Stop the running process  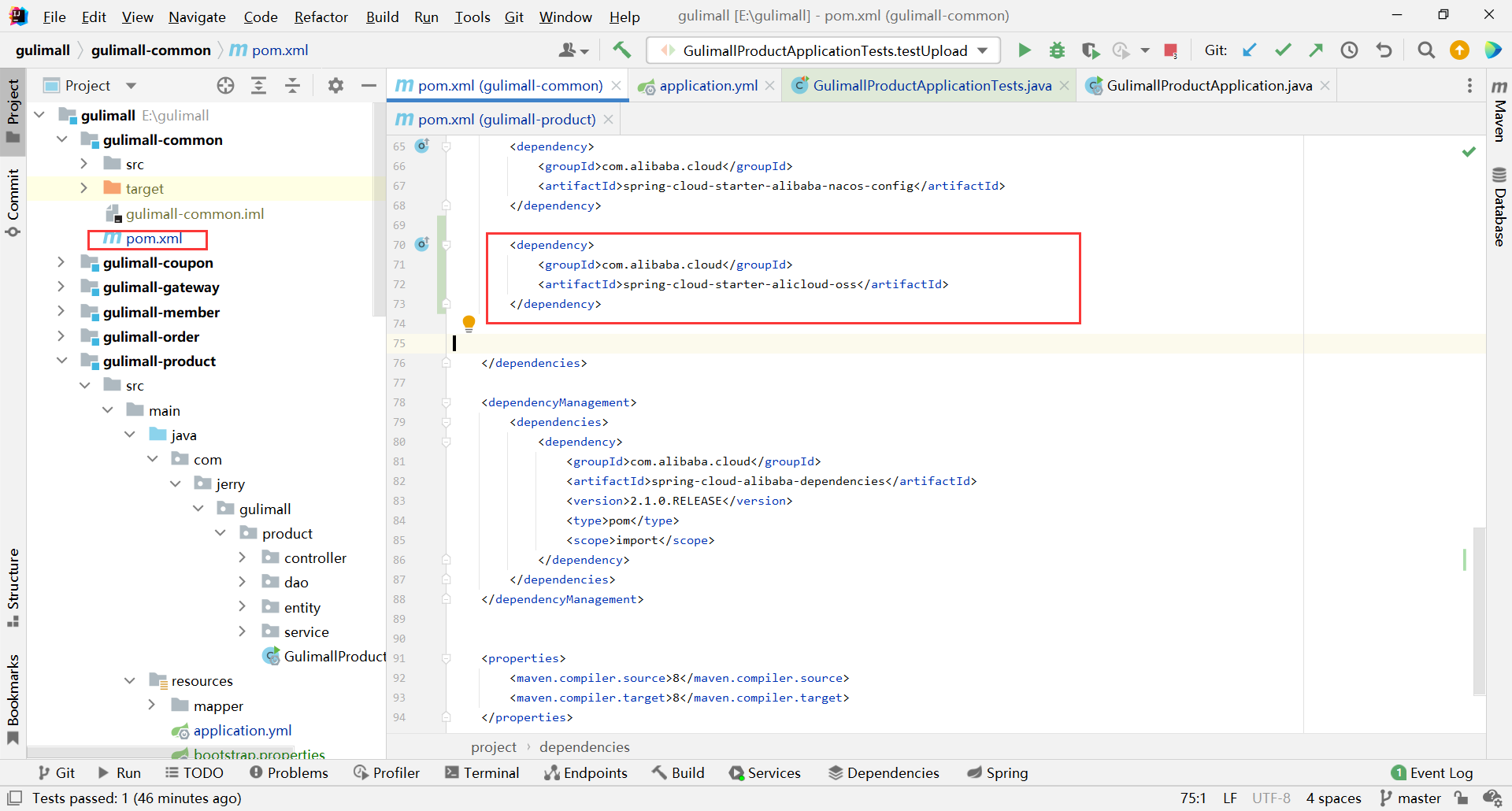1170,50
